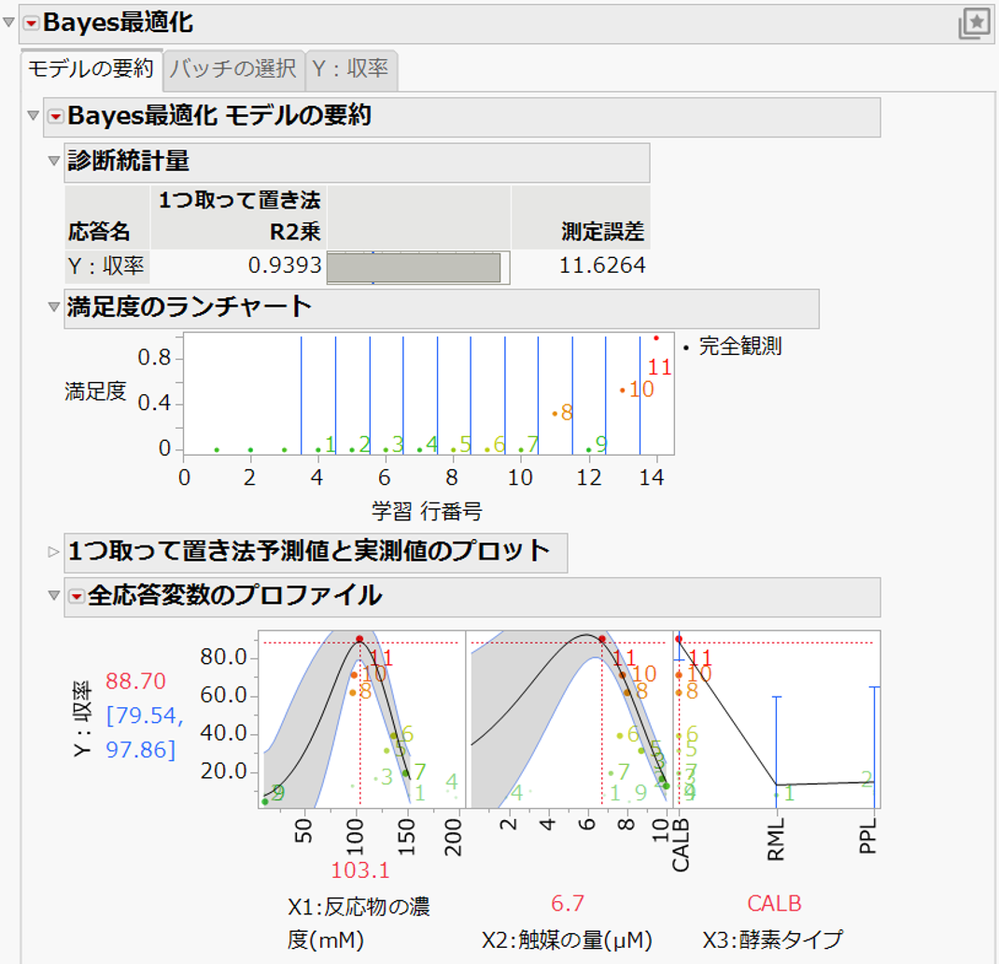Screen dimensions: 999x964
Task: Click the X3 current value CALB
Action: click(774, 903)
